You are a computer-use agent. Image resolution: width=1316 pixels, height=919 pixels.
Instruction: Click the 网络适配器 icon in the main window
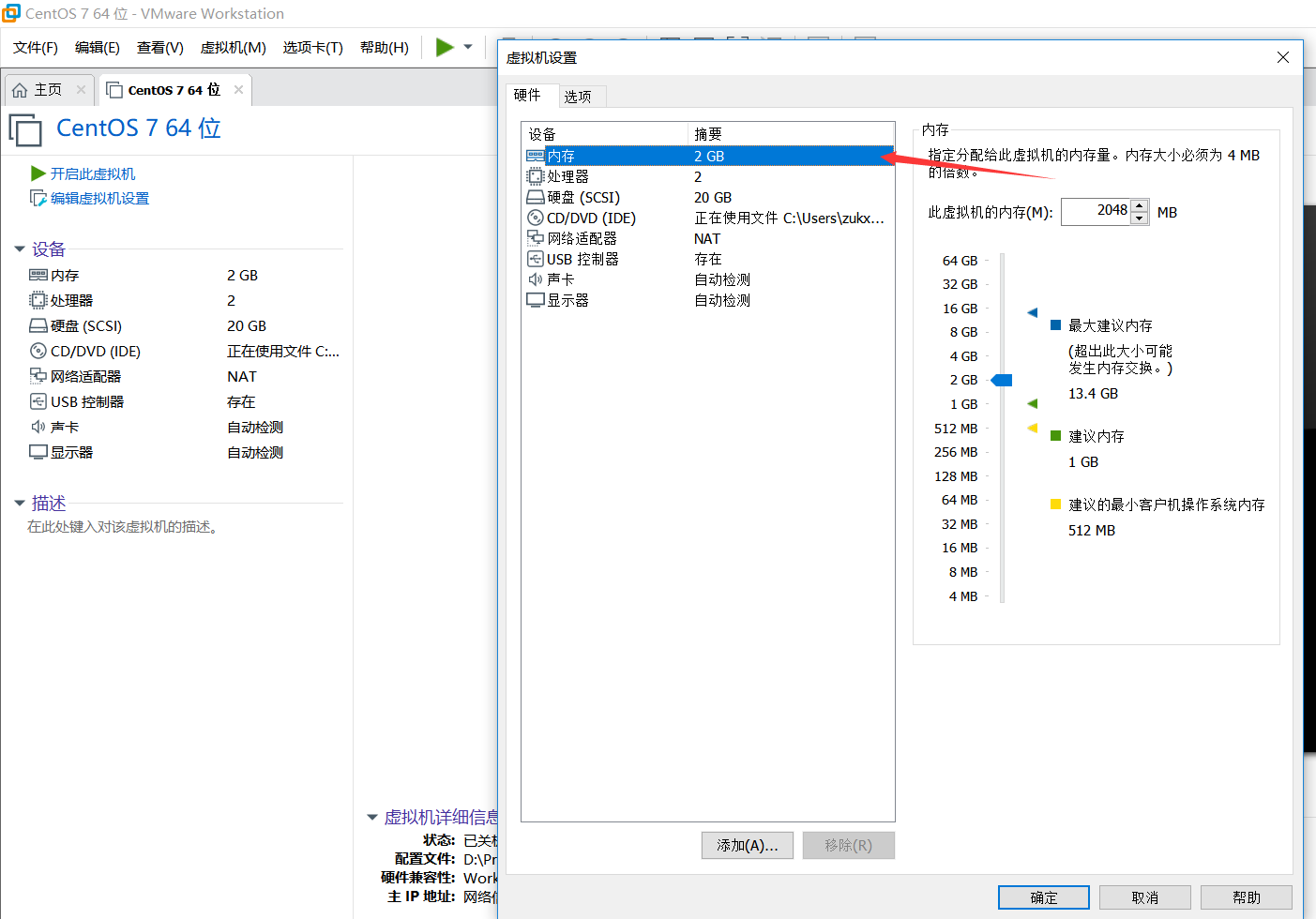tap(38, 376)
